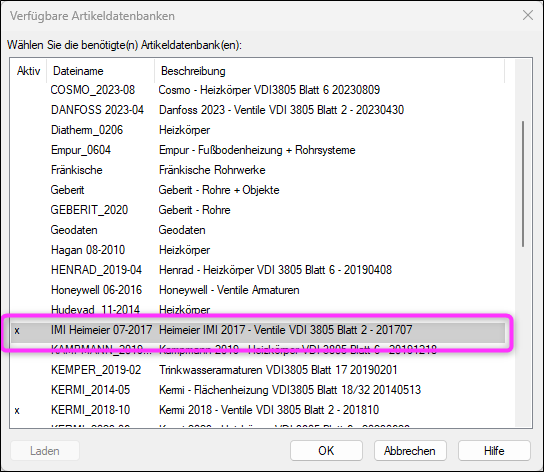Click description 'Geberit - Rohre + Objekte'
This screenshot has width=544, height=472.
[219, 190]
